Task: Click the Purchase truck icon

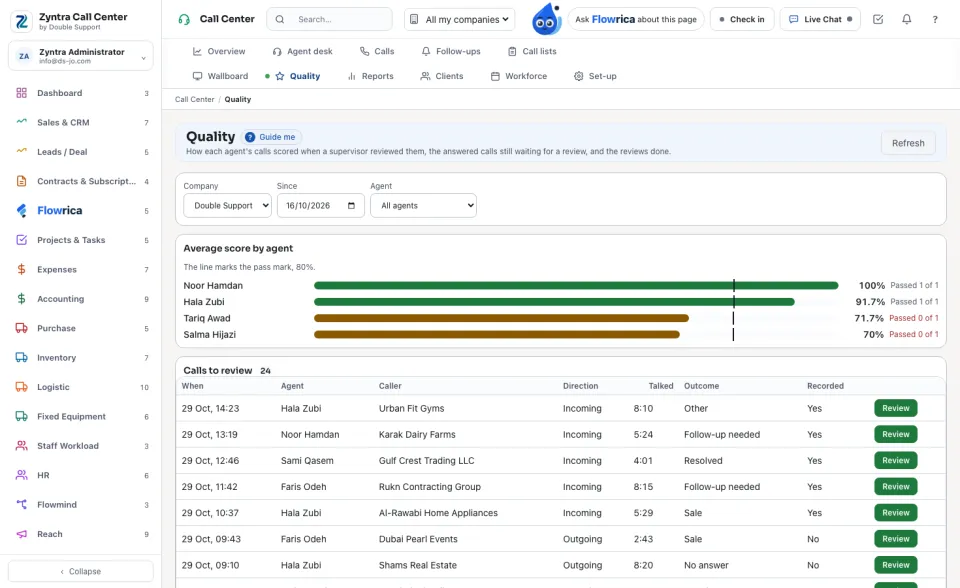Action: tap(21, 328)
